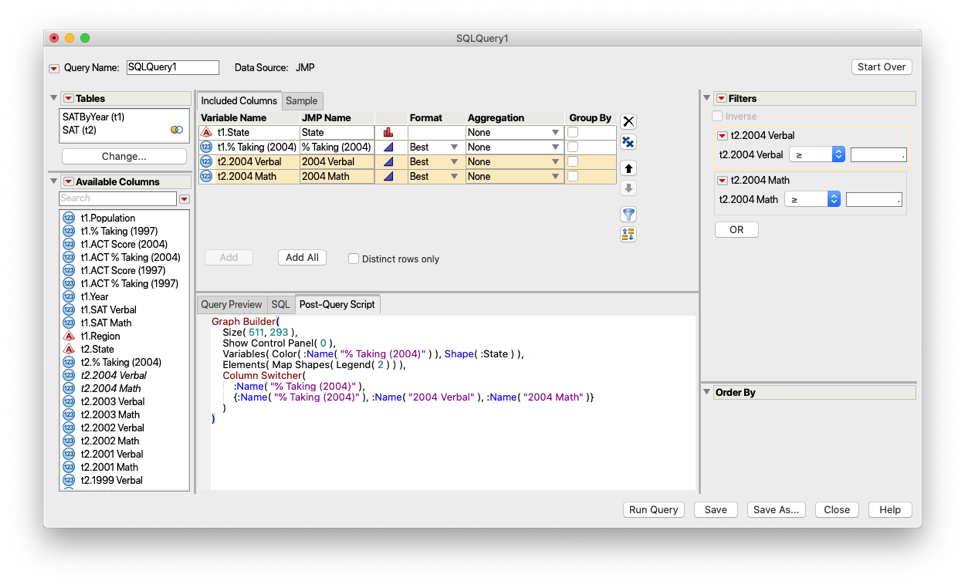The height and width of the screenshot is (585, 965).
Task: Click the join icon next to SAT (t2)
Action: (177, 130)
